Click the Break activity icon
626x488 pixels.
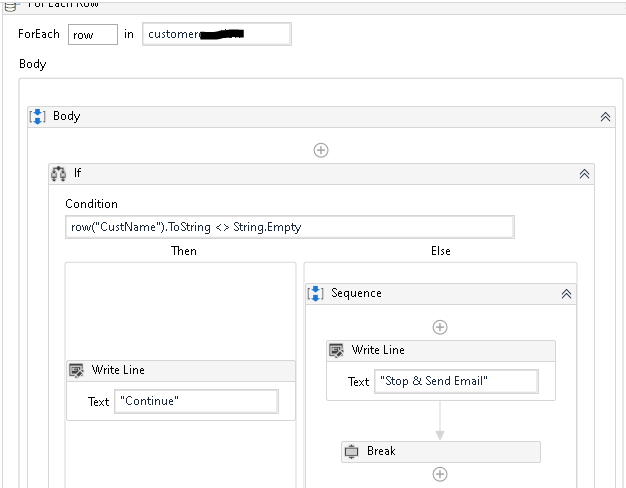coord(352,451)
